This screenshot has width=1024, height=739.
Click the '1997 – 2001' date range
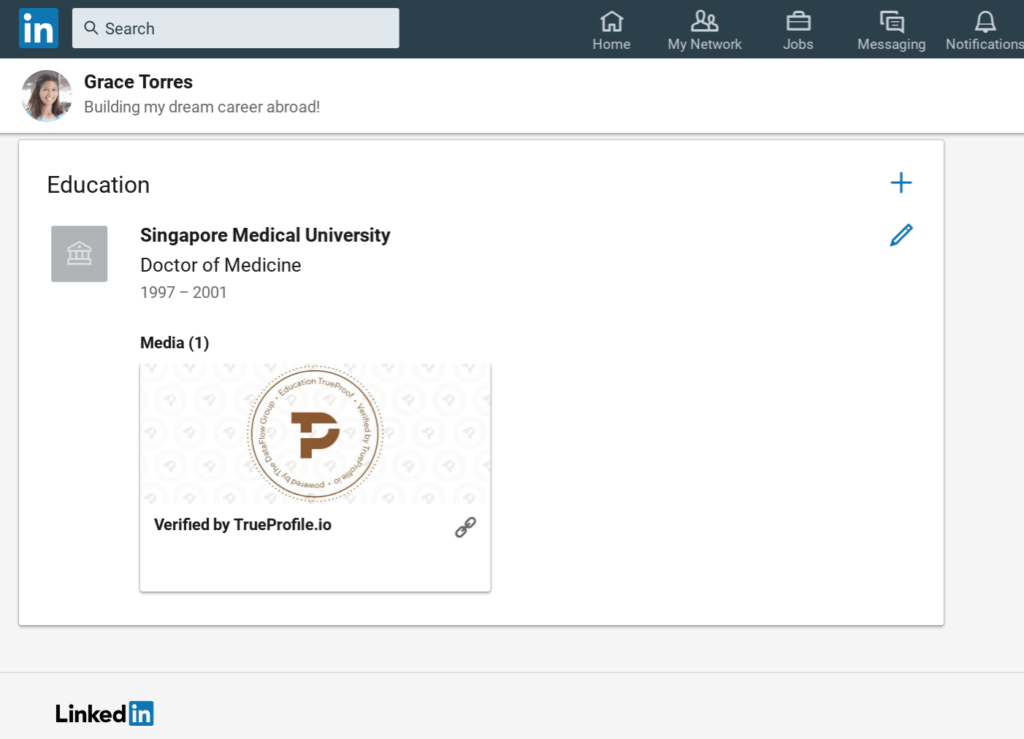[184, 292]
